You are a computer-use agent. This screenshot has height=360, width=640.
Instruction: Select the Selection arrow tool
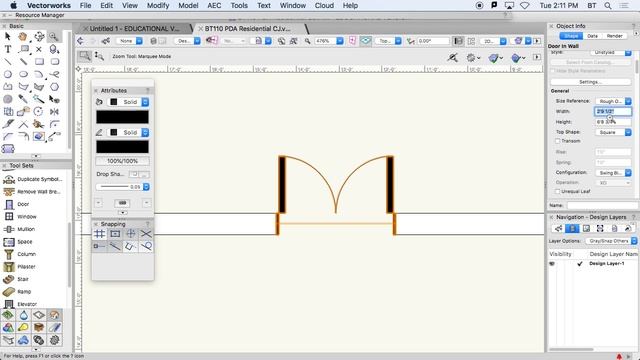[8, 36]
